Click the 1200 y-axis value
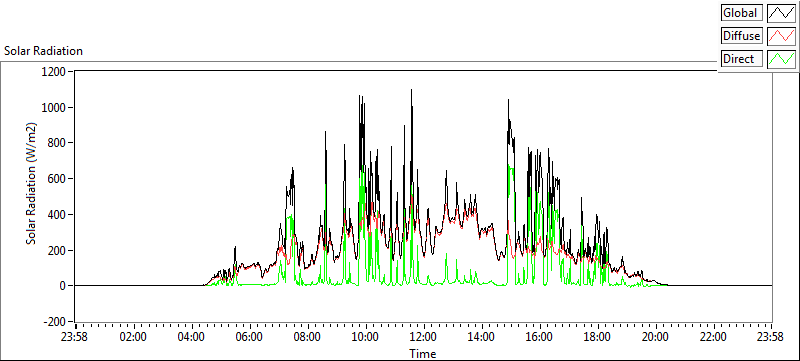The image size is (800, 361). click(x=55, y=71)
